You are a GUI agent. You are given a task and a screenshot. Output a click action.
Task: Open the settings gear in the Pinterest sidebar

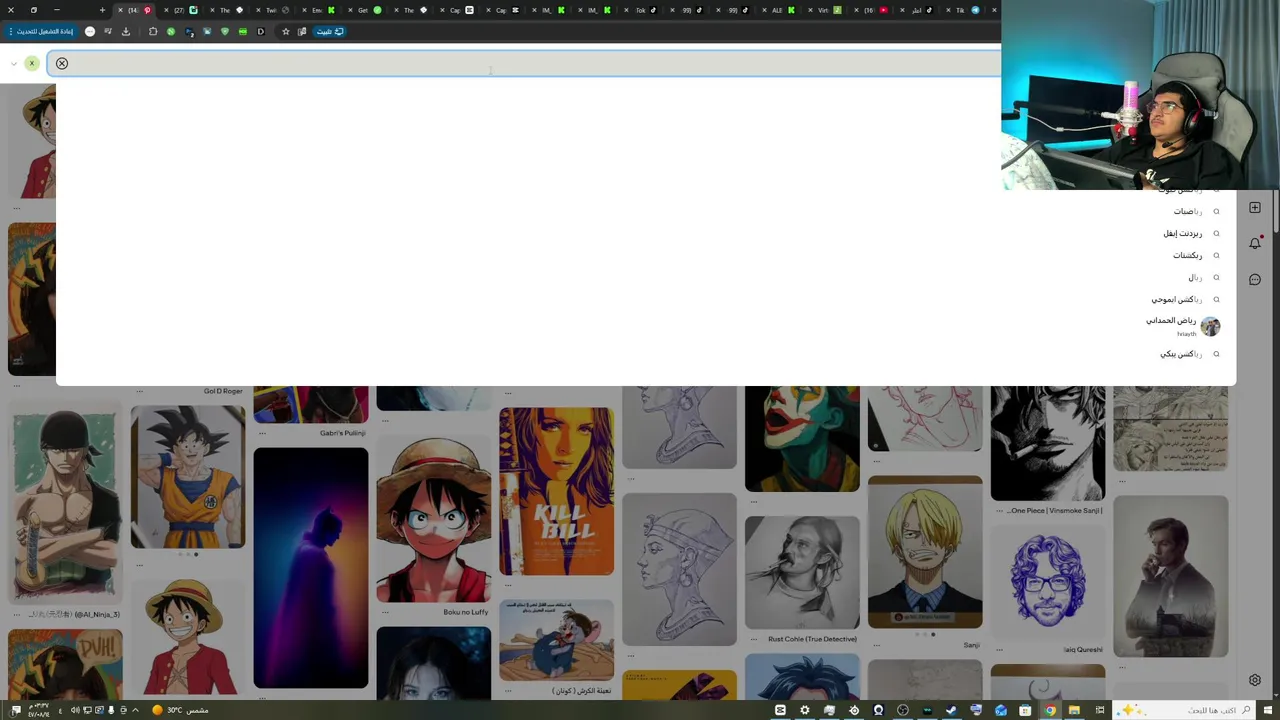(1255, 680)
